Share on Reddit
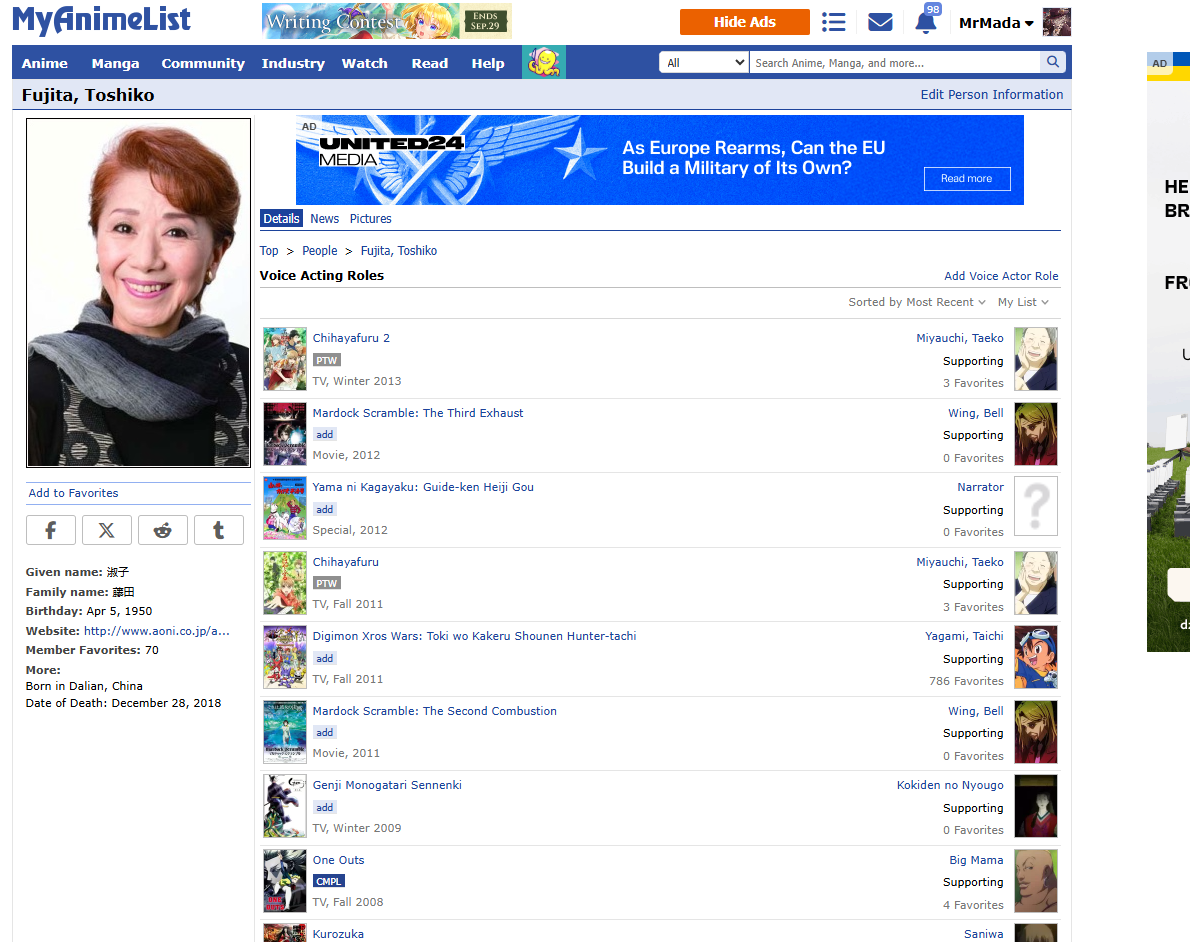Image resolution: width=1190 pixels, height=942 pixels. pos(162,530)
